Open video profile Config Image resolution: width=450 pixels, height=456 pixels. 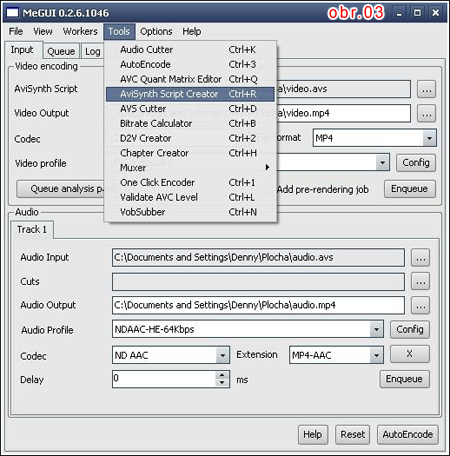point(416,163)
